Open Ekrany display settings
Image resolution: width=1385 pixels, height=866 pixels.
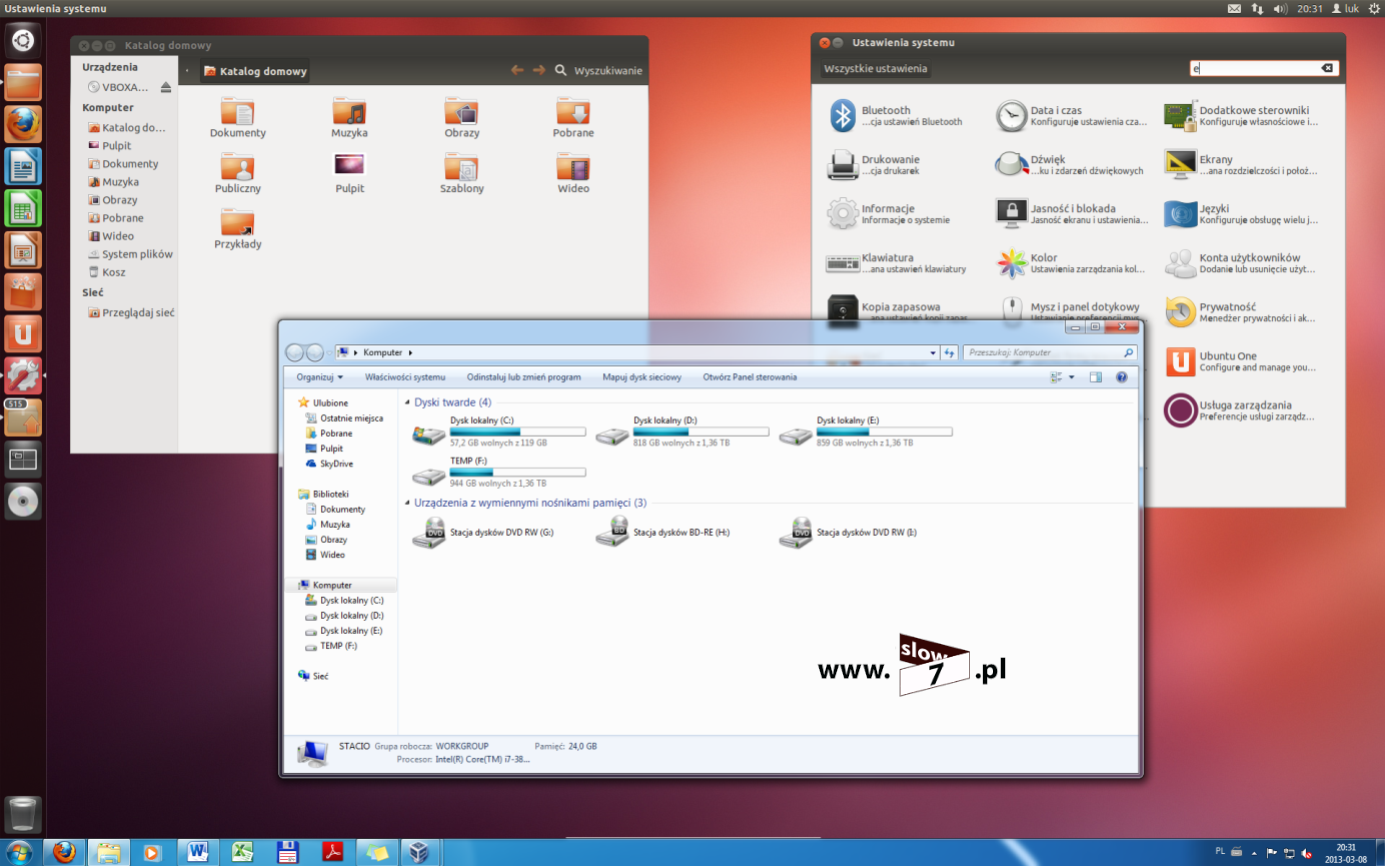click(1181, 165)
